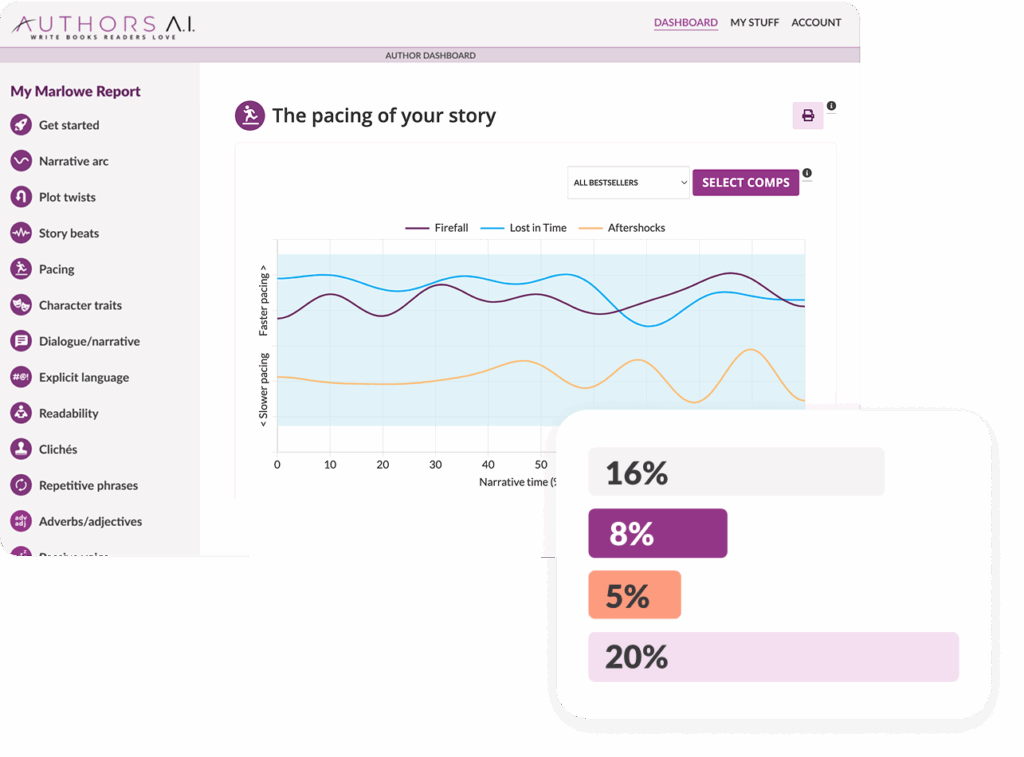Screen dimensions: 1024x757
Task: Select the Explicit language icon
Action: (x=21, y=377)
